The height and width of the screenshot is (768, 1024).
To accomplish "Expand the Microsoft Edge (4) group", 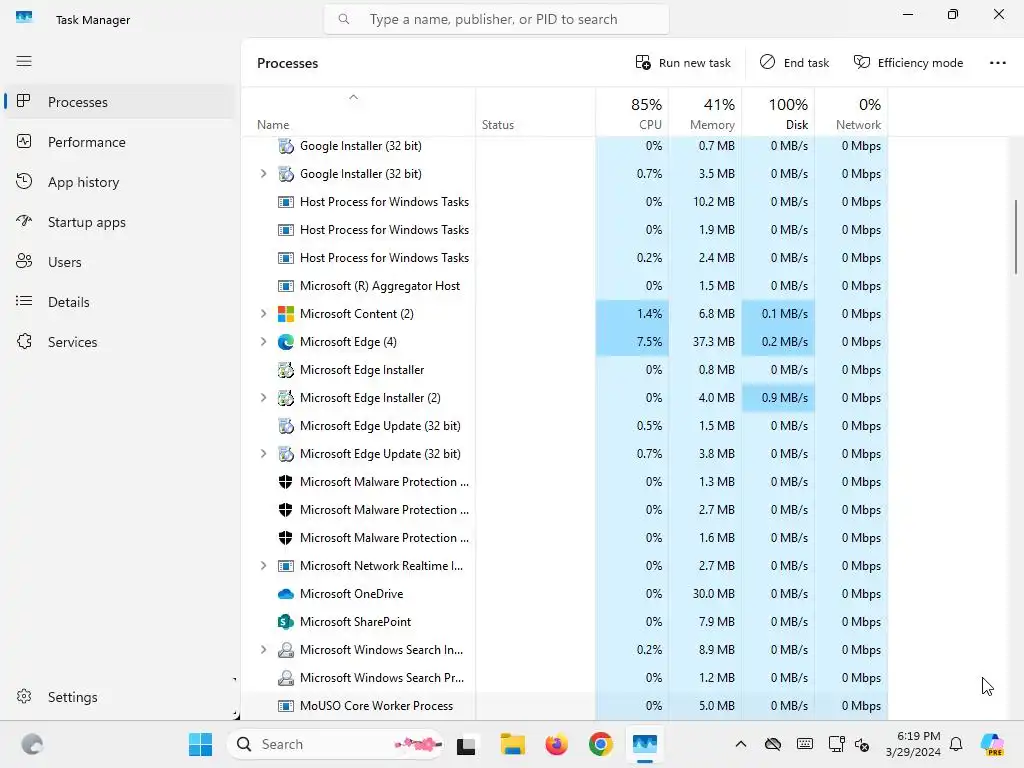I will coord(263,342).
